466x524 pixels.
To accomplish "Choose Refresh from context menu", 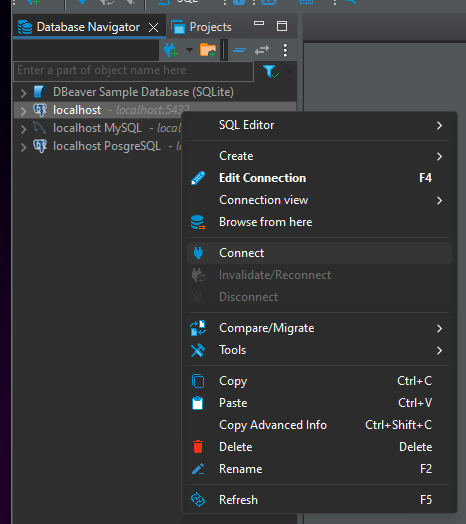I will [319, 500].
